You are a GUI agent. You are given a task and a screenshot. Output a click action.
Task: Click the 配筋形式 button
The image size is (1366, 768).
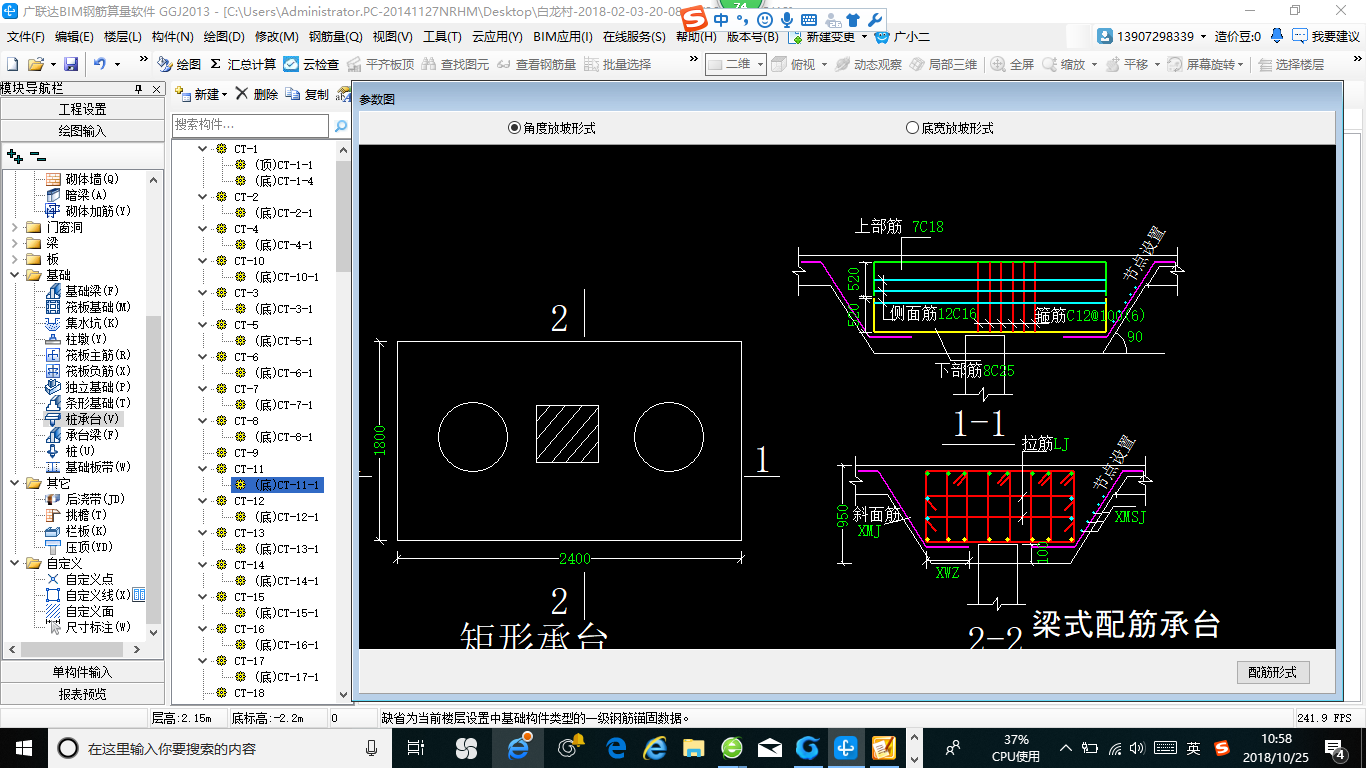(1272, 672)
